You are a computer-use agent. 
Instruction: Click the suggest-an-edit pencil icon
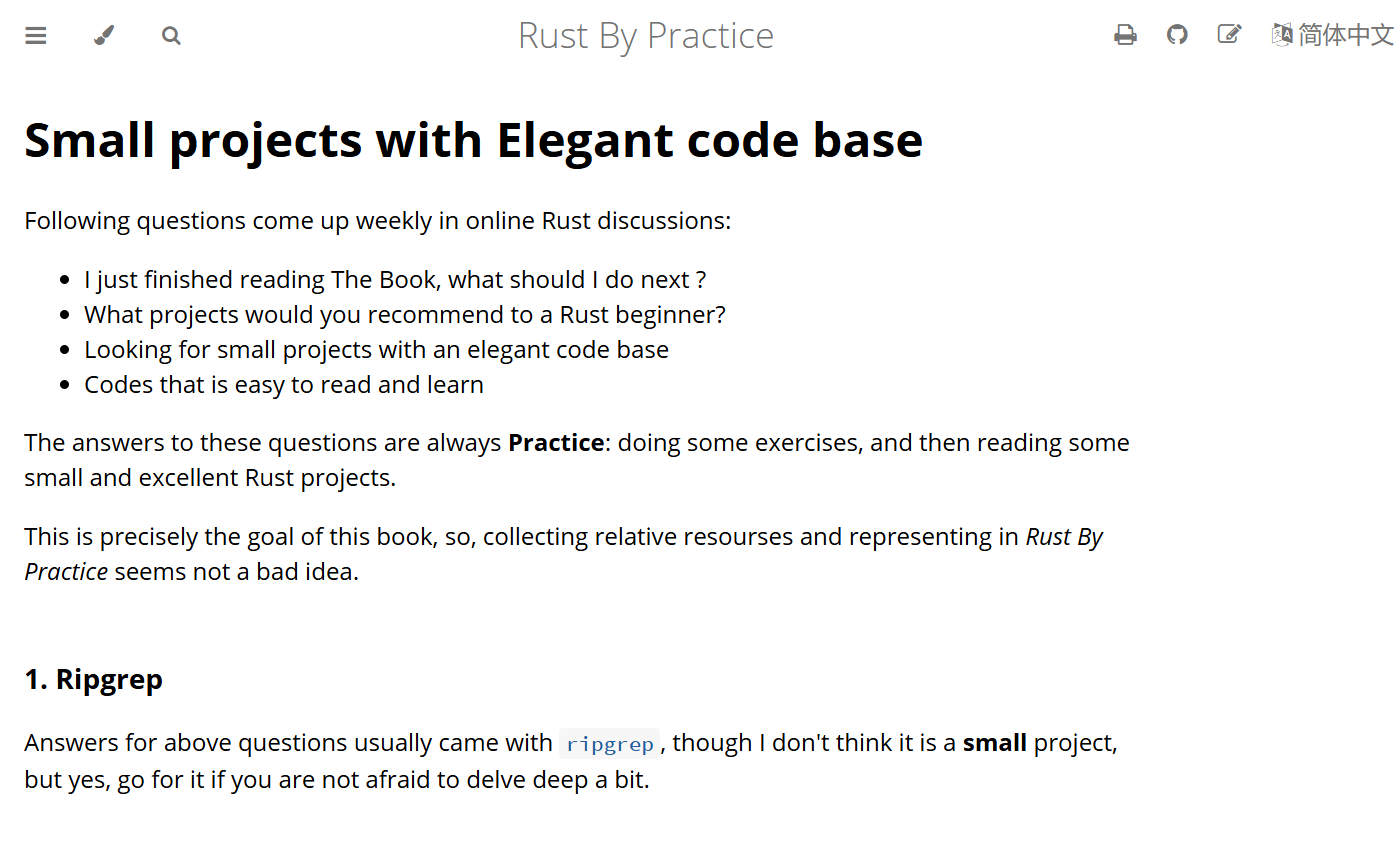click(x=1229, y=35)
